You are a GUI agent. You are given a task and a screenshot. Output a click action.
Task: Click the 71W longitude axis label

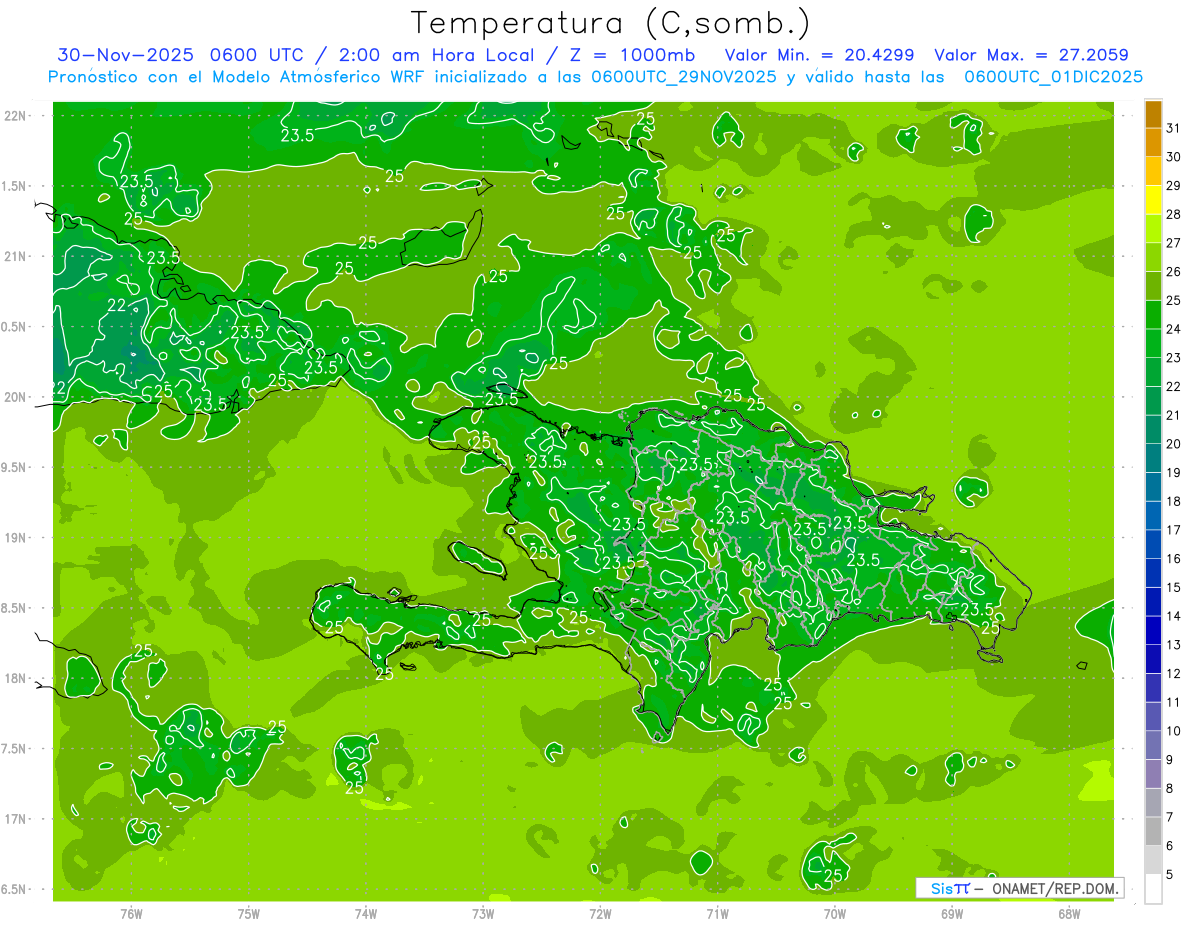tap(717, 914)
